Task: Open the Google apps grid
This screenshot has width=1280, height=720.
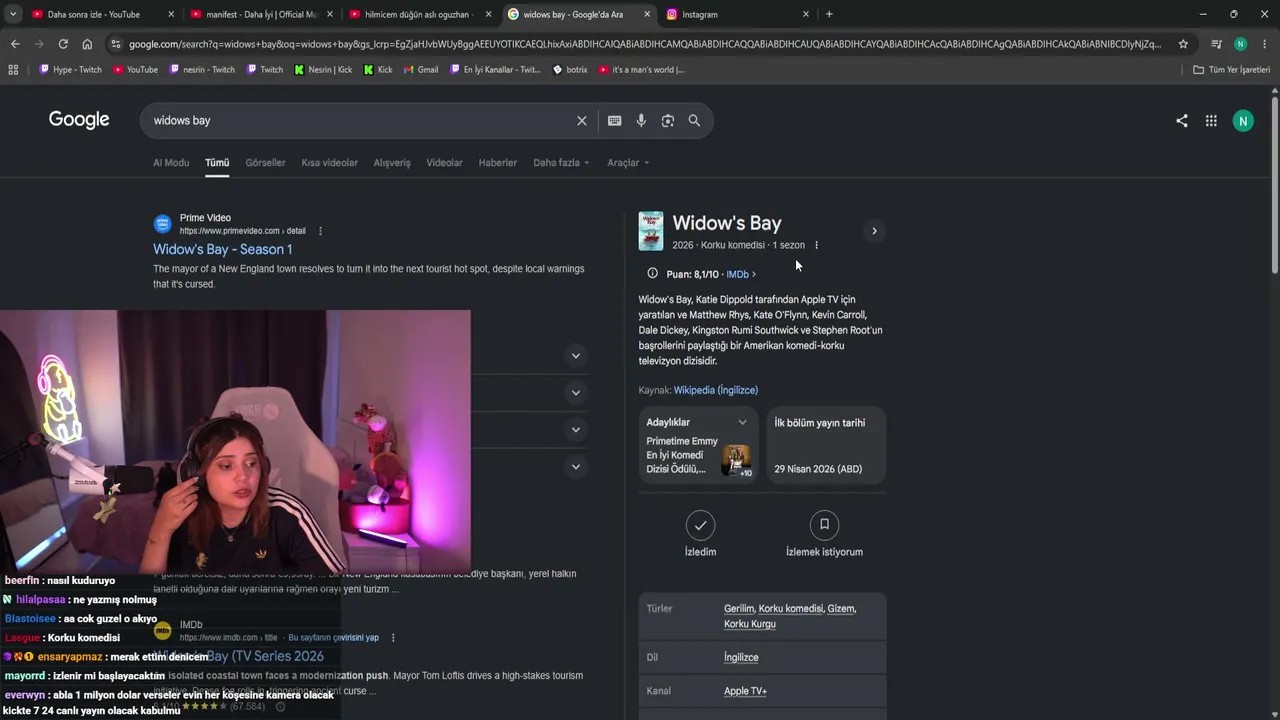Action: pyautogui.click(x=1211, y=121)
